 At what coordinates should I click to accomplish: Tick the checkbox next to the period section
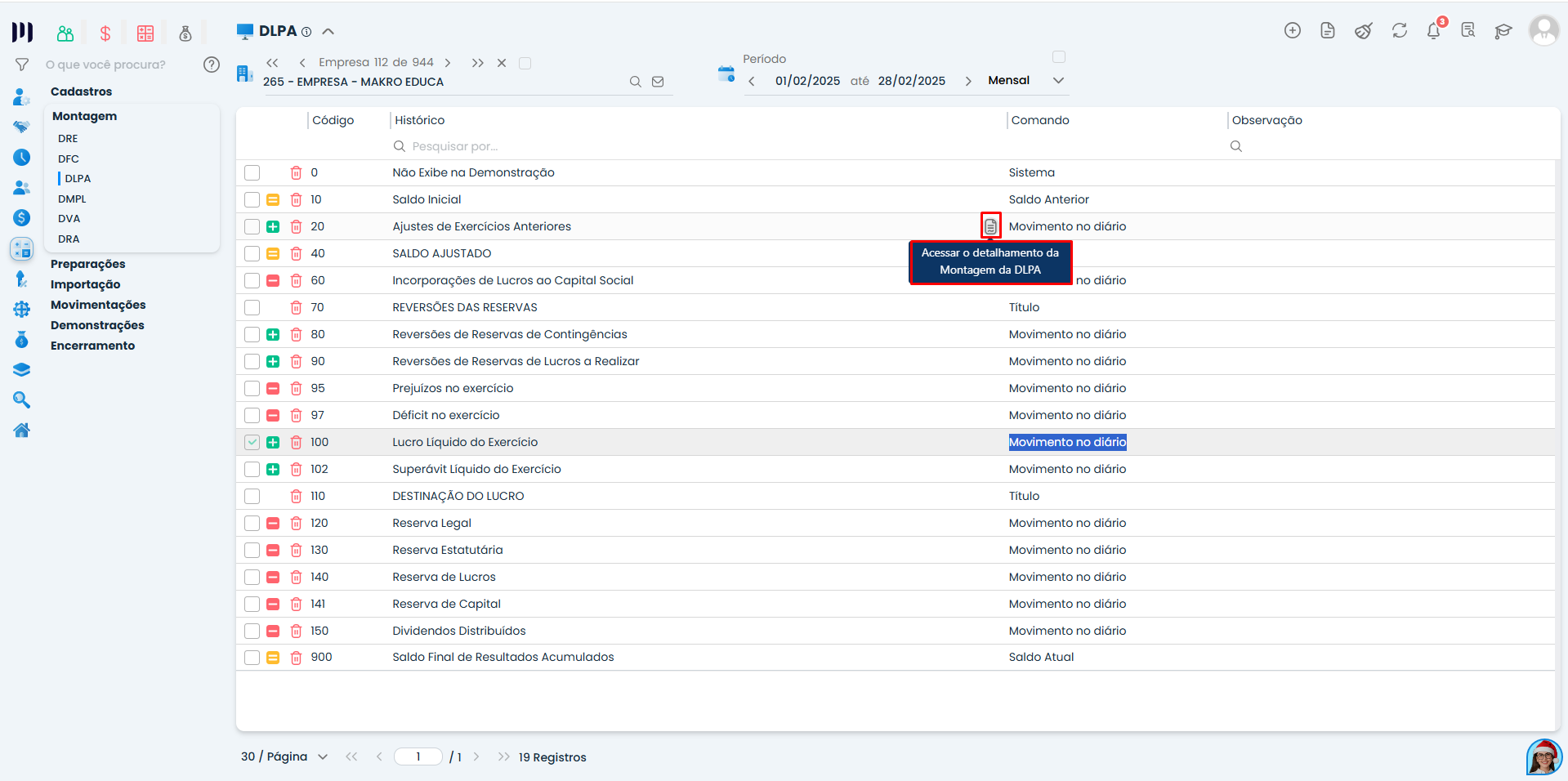pyautogui.click(x=1060, y=56)
